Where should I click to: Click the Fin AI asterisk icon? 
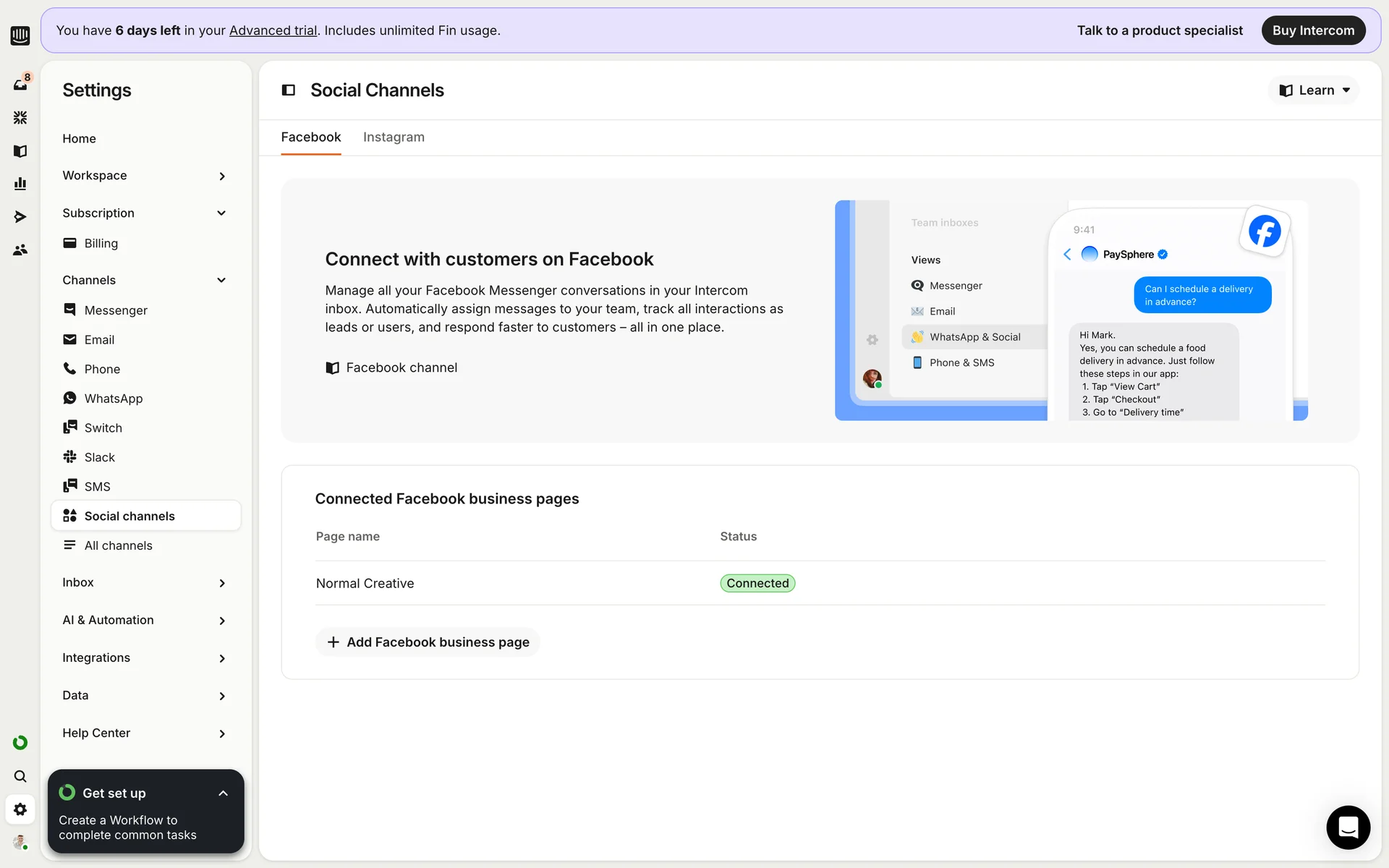tap(20, 117)
